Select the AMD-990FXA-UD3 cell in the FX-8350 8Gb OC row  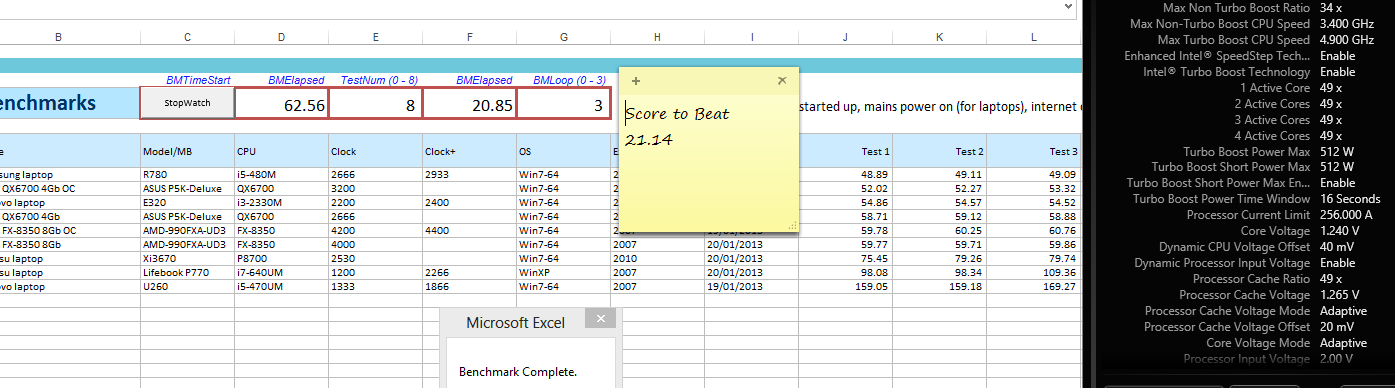[x=187, y=230]
